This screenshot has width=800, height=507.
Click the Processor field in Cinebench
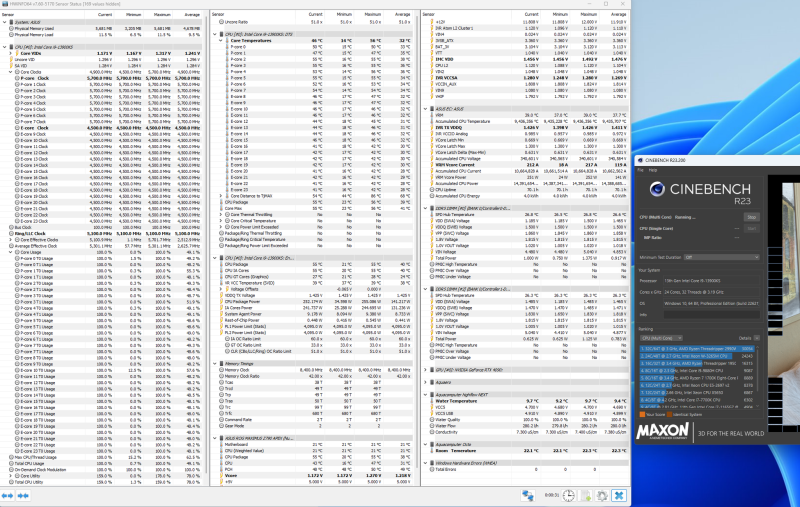point(712,281)
